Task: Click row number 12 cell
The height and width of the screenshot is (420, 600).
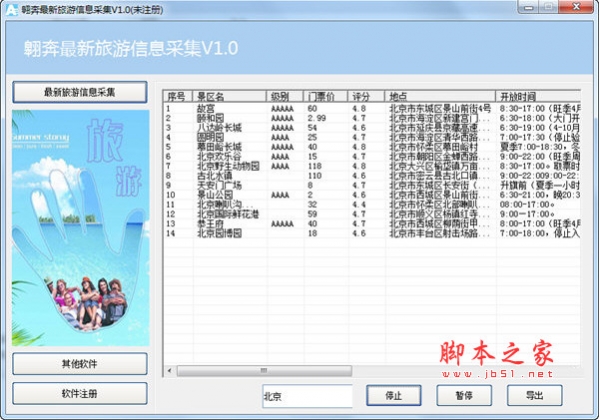Action: click(171, 214)
